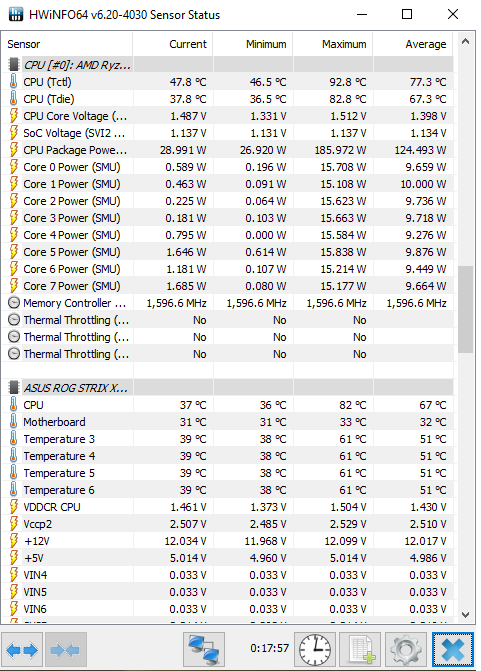Click the Memory Controller clock icon
The image size is (481, 671).
(14, 303)
